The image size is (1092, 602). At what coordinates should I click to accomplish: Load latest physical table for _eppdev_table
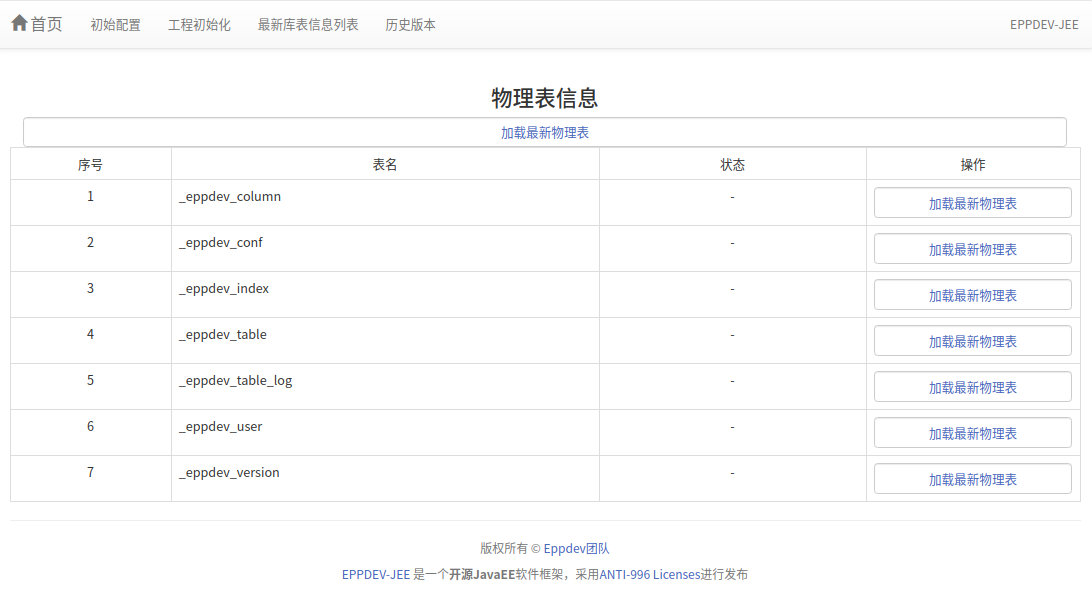click(972, 341)
